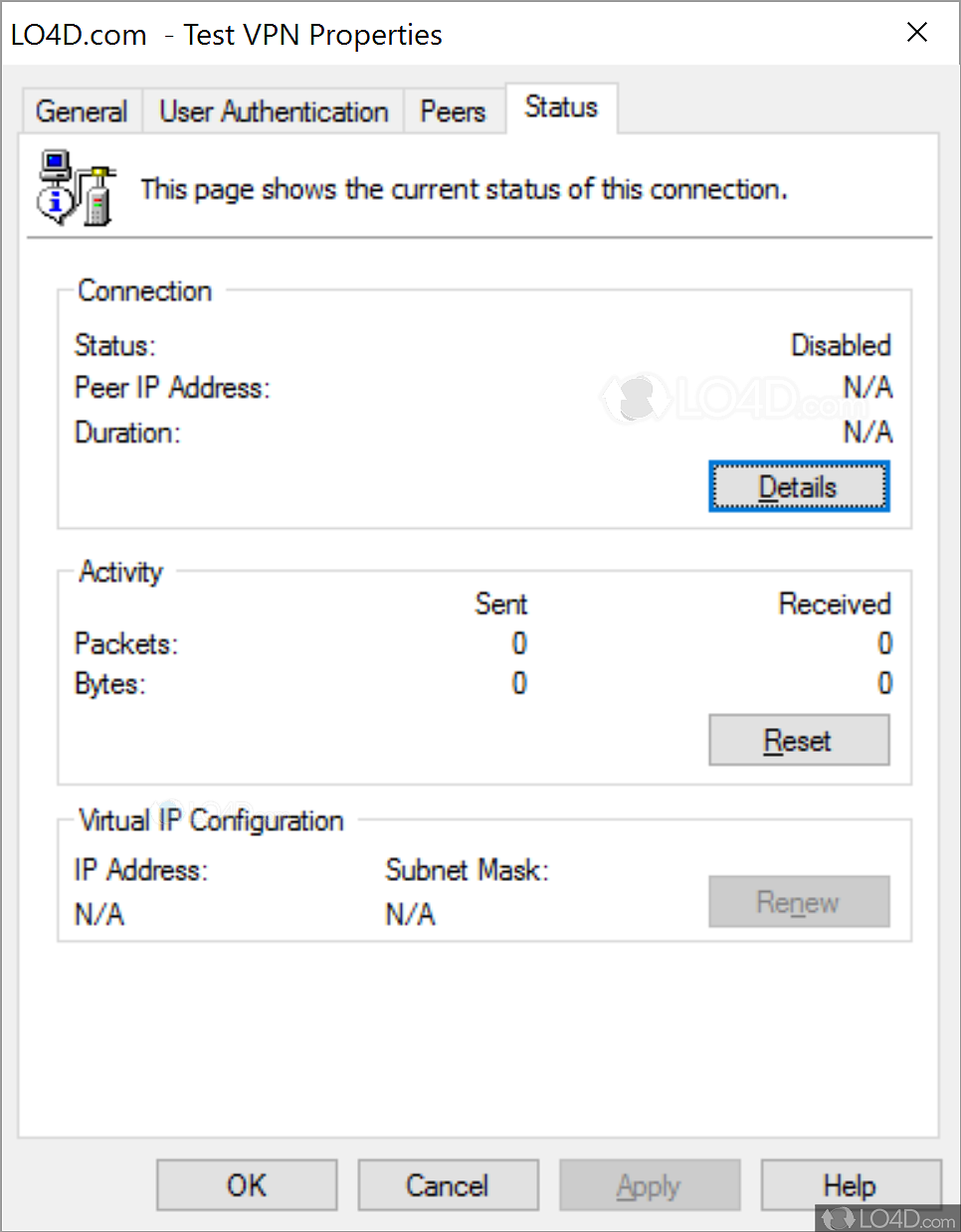Close the Test VPN Properties window
Screen dimensions: 961x1232
pos(917,33)
